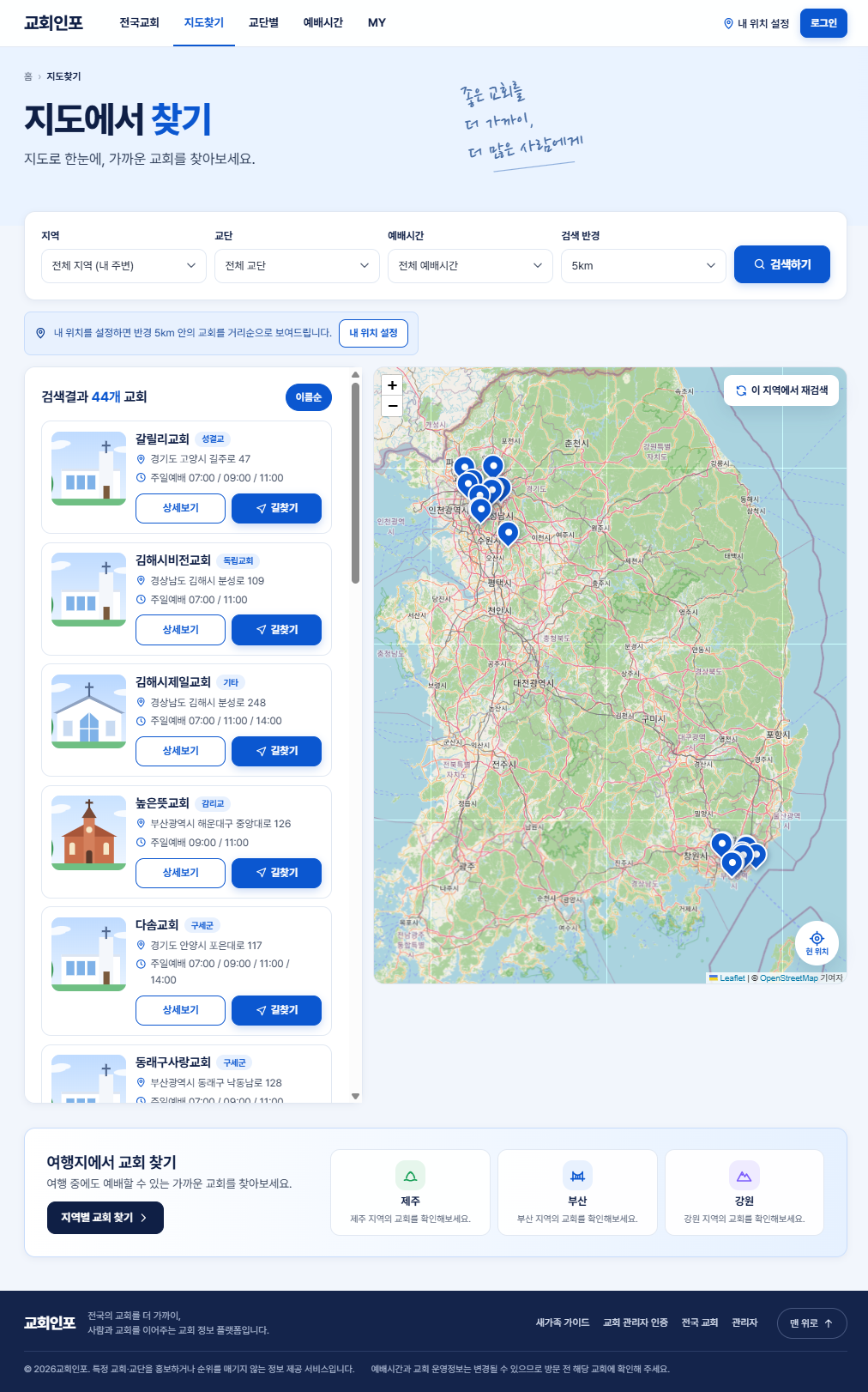This screenshot has width=868, height=1392.
Task: Click the 로그인 button
Action: [823, 23]
